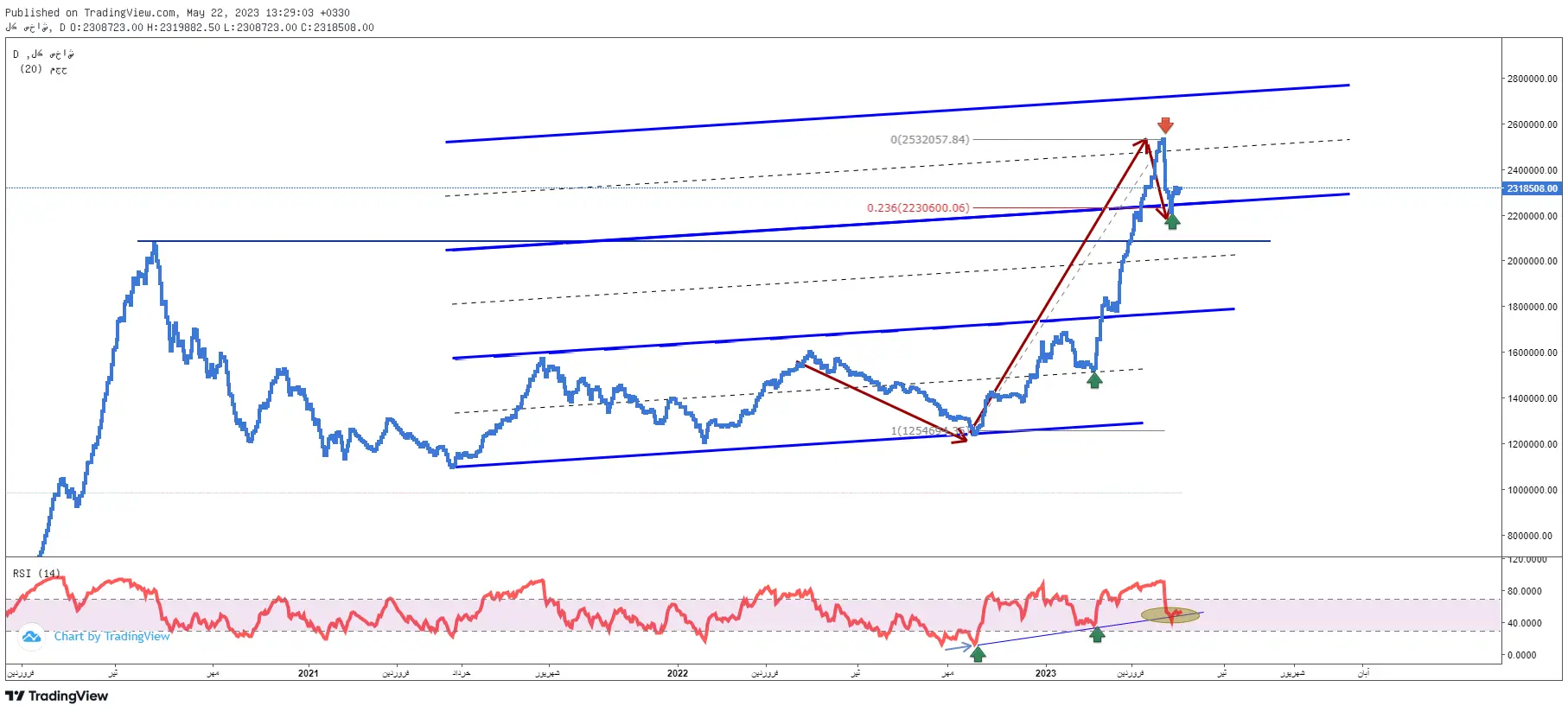Open the Chart by TradingView link

coord(112,637)
